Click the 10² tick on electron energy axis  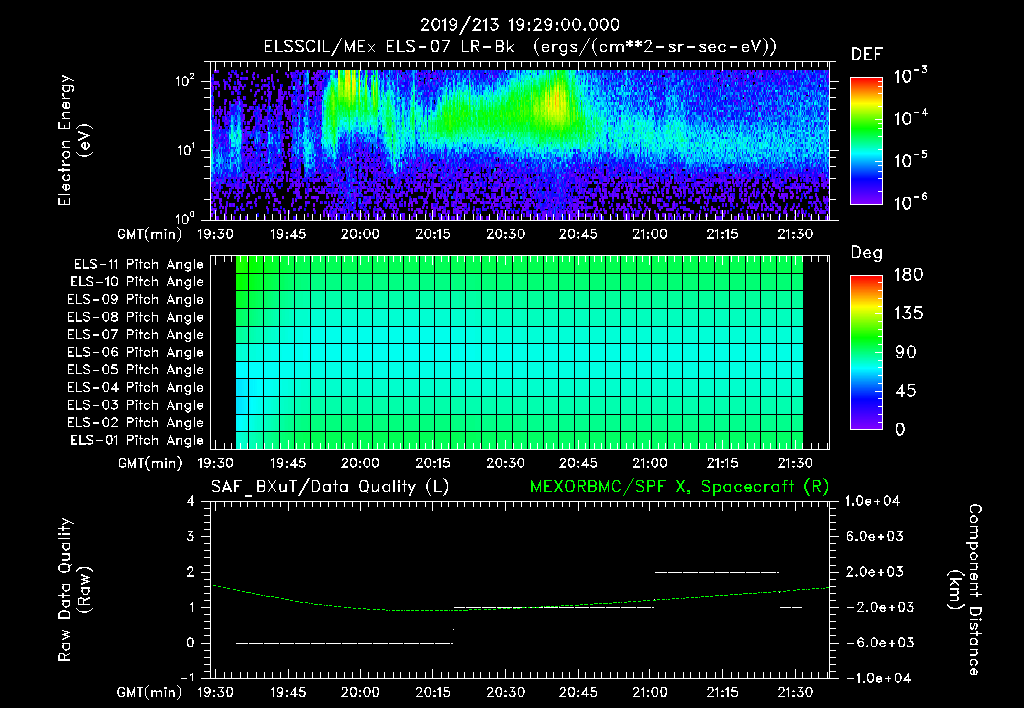click(185, 81)
